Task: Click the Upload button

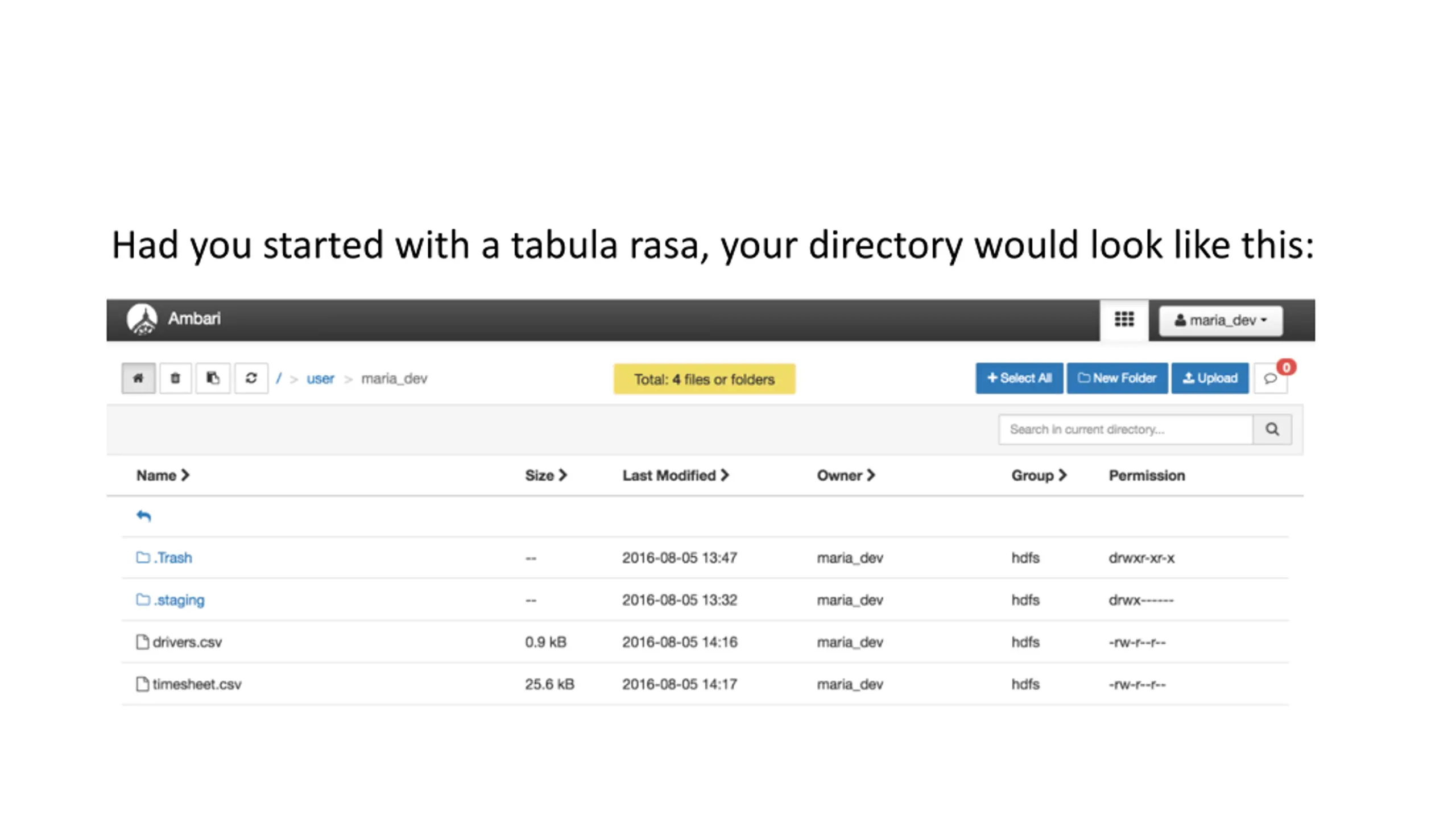Action: [1210, 378]
